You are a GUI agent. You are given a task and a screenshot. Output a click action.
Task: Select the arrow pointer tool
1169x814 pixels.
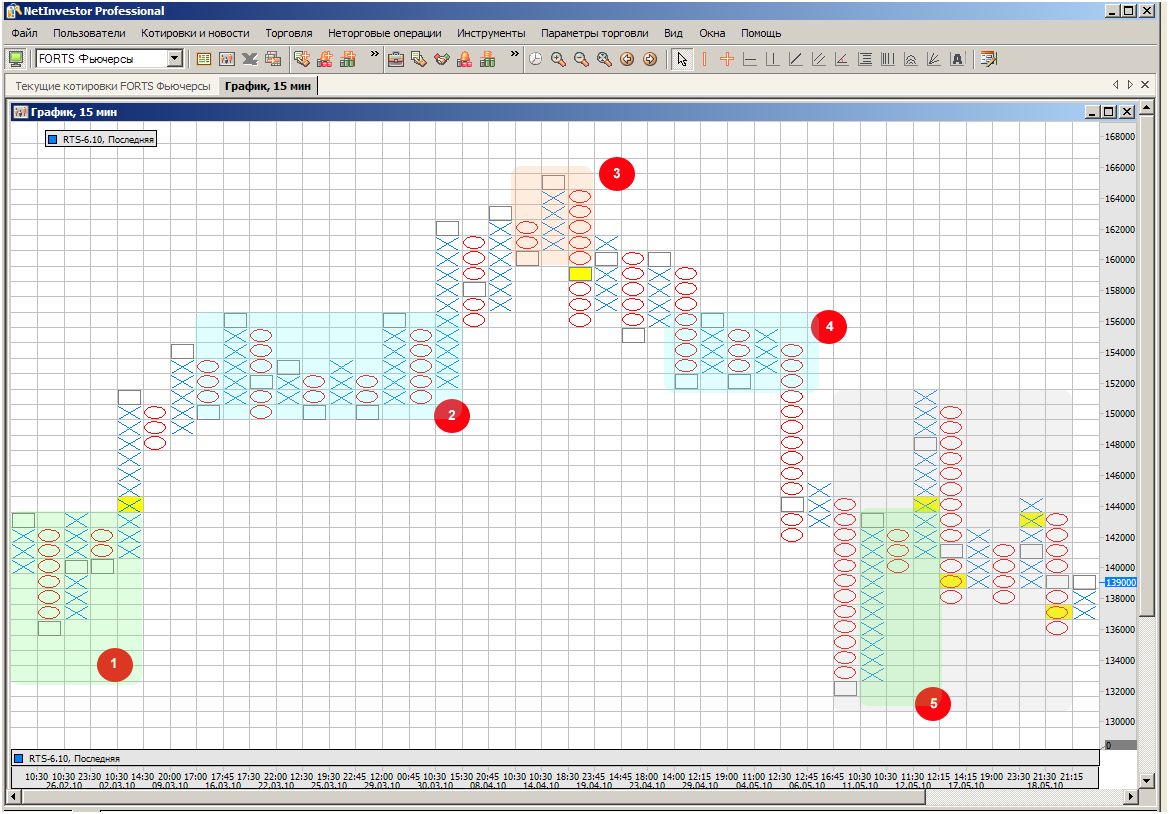click(x=681, y=59)
